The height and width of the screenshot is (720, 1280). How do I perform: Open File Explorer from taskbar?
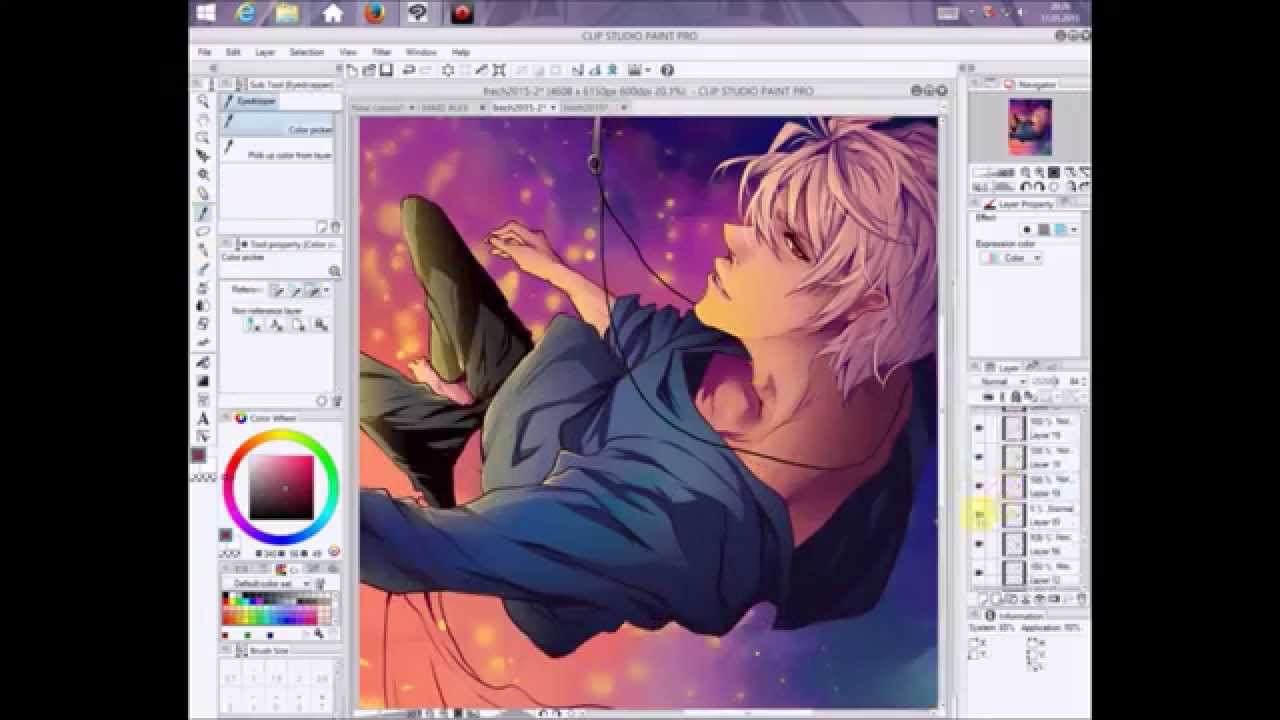coord(287,13)
